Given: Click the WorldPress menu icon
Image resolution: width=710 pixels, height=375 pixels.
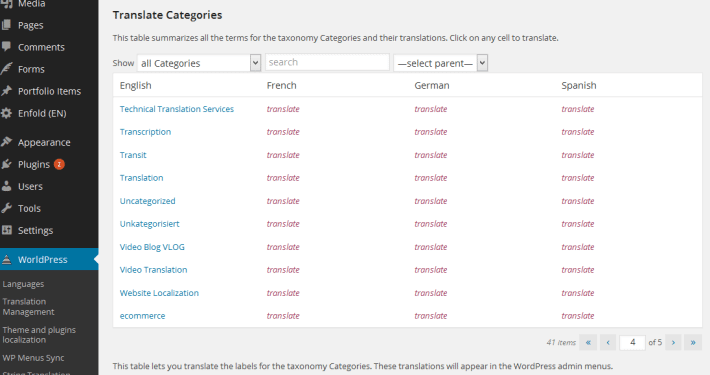Looking at the screenshot, I should pos(6,260).
